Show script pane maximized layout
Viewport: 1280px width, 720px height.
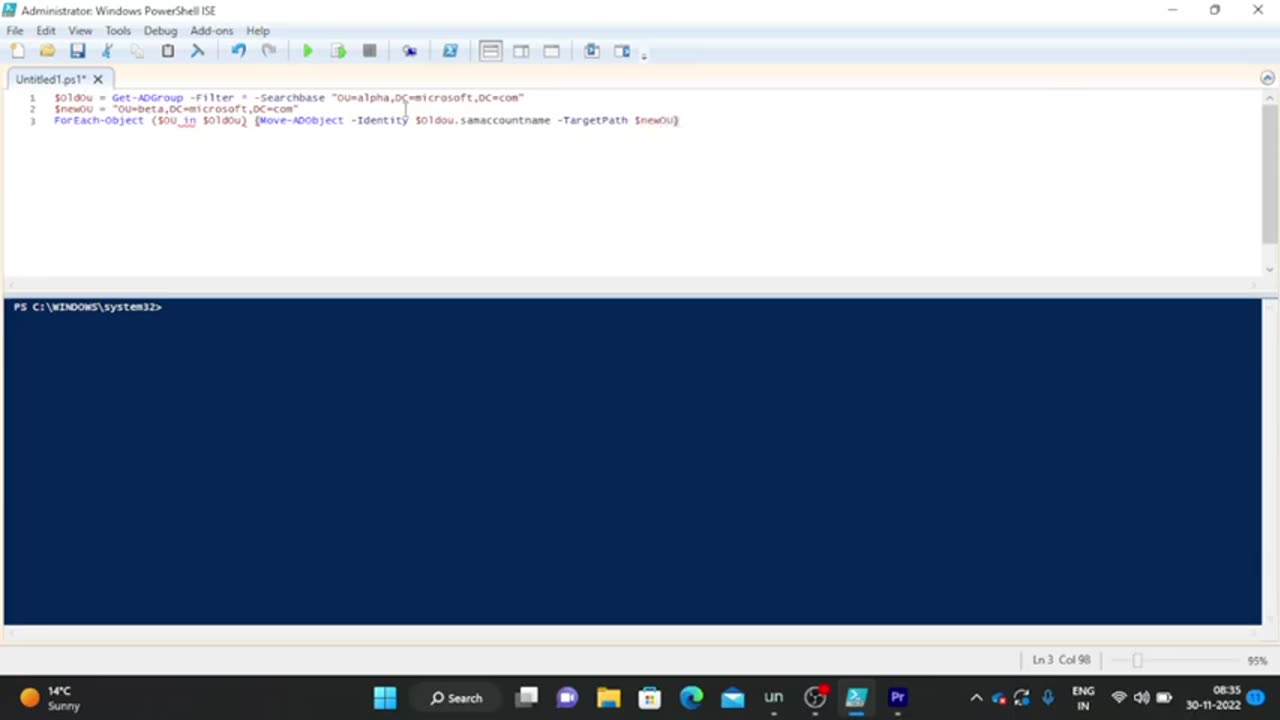(x=551, y=51)
